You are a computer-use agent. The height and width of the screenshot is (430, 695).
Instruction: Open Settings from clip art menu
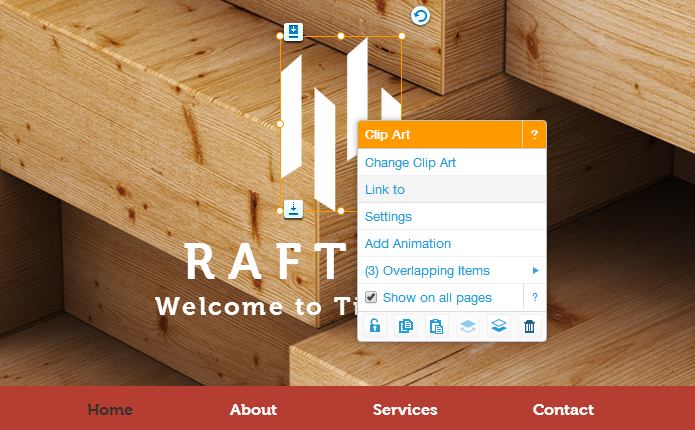pos(452,217)
